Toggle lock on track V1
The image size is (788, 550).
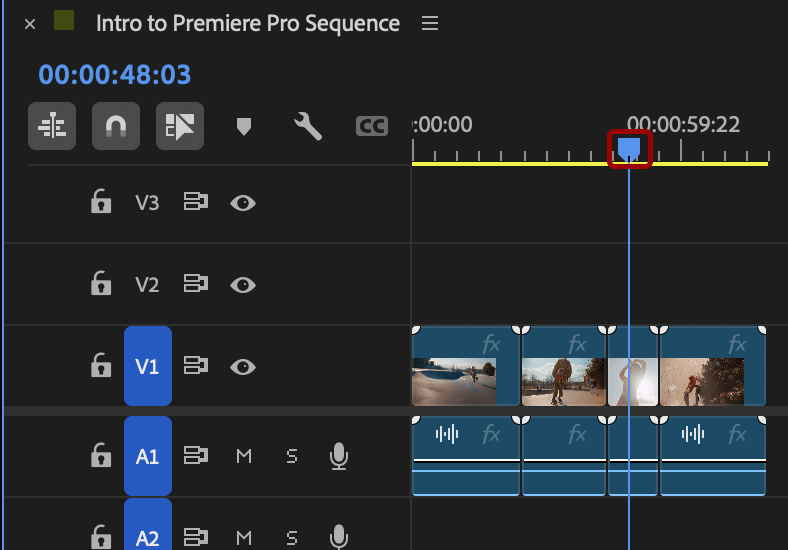101,365
